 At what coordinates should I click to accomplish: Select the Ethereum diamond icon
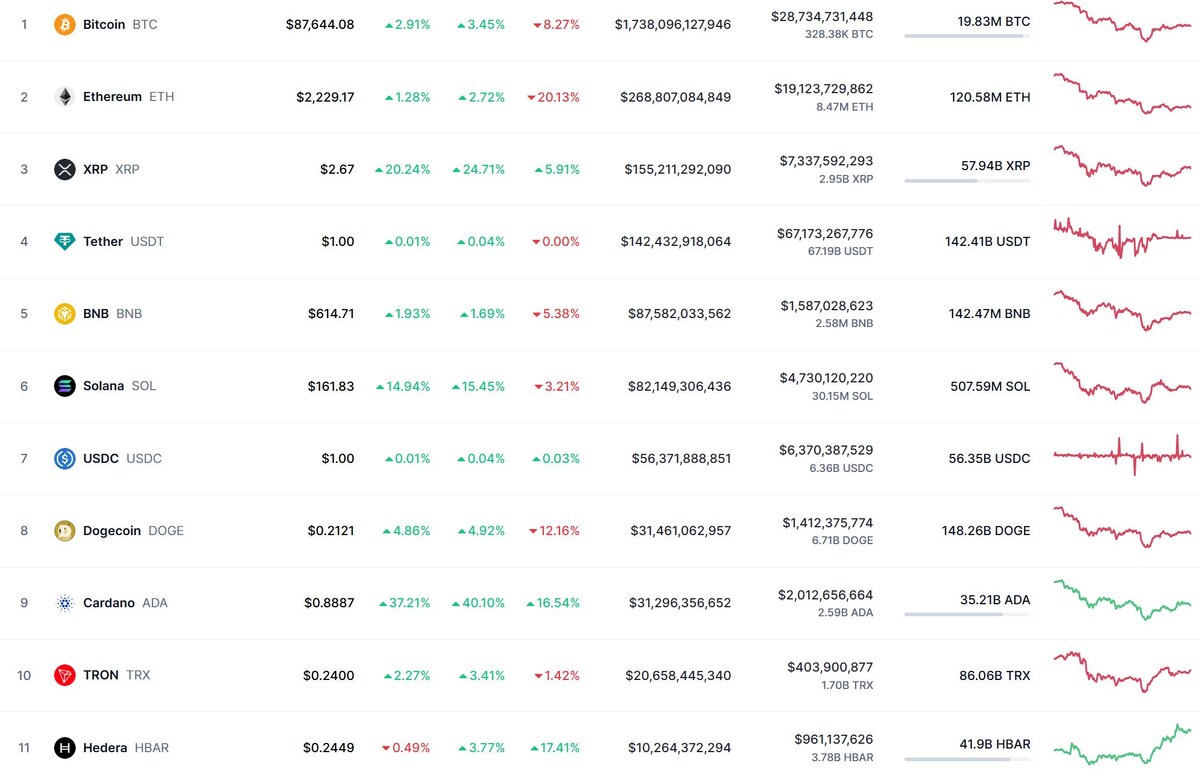pyautogui.click(x=65, y=96)
